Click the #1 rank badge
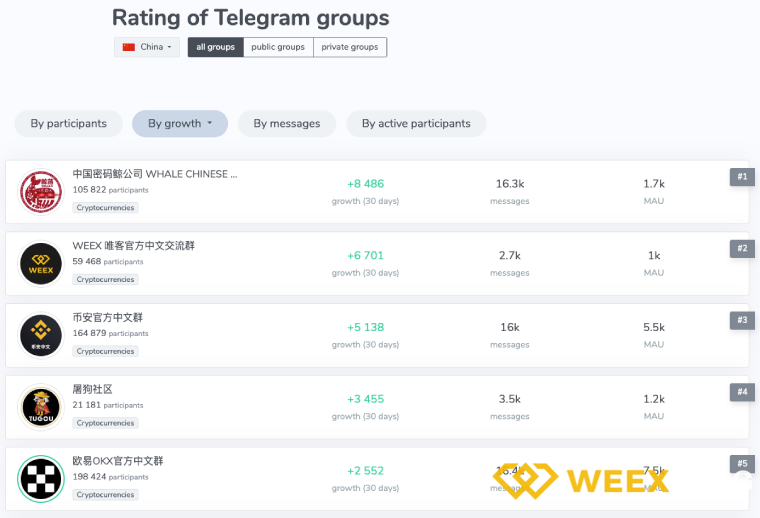The height and width of the screenshot is (518, 760). (741, 177)
